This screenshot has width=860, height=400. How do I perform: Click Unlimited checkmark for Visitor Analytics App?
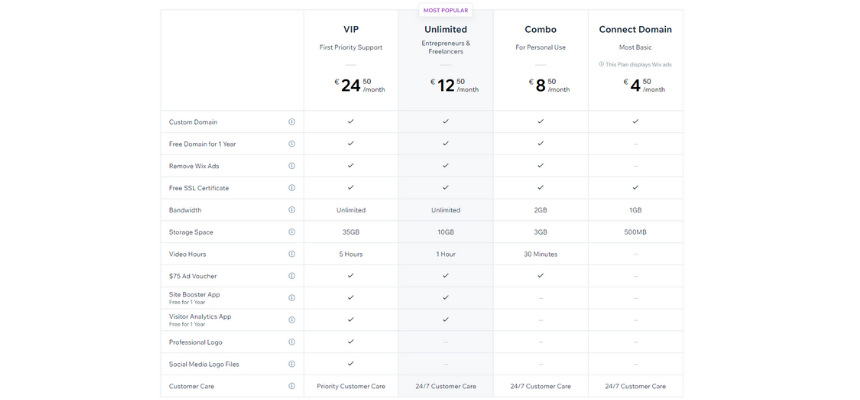pyautogui.click(x=446, y=319)
